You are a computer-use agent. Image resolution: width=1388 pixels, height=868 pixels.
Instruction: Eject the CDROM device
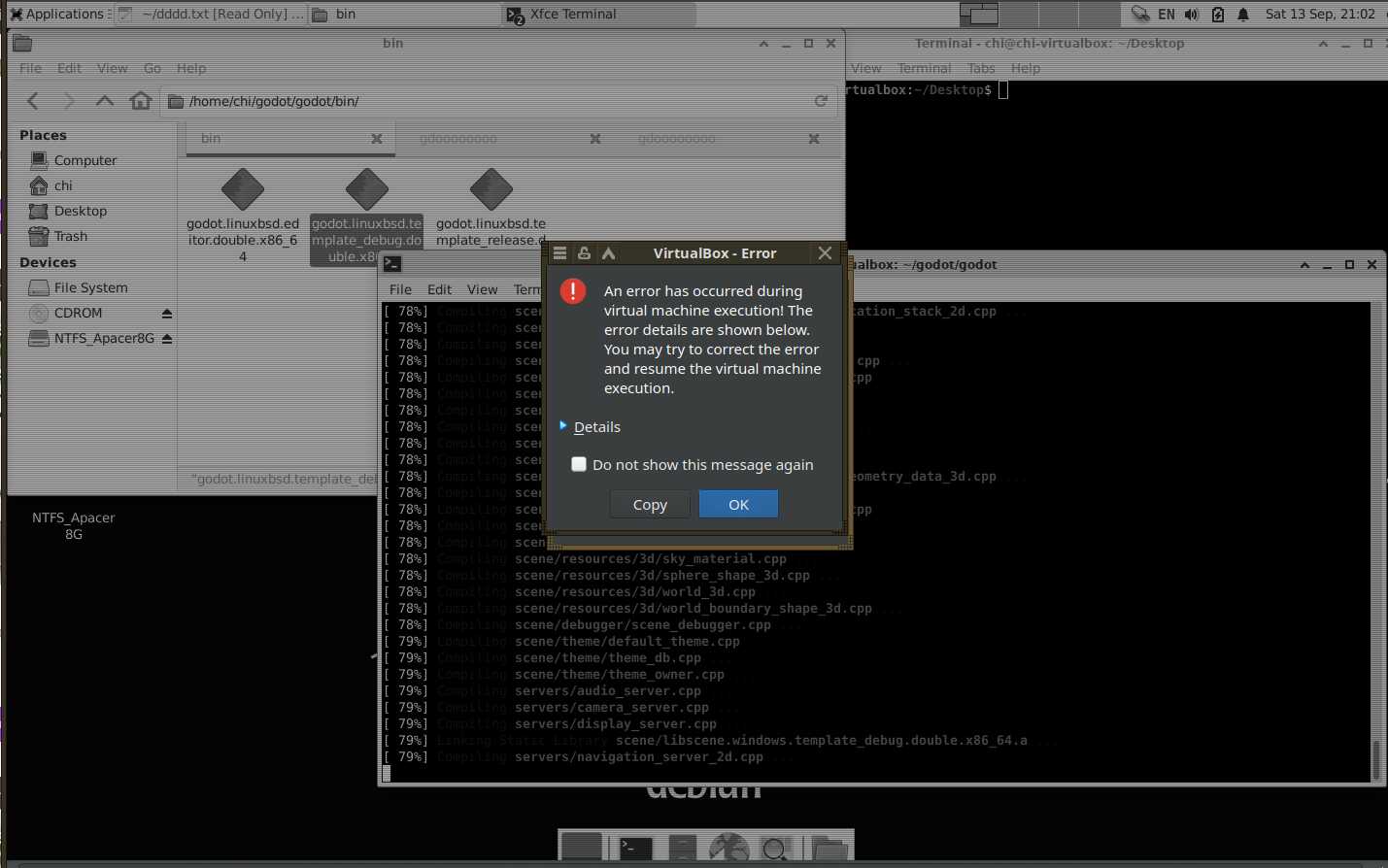pos(167,314)
